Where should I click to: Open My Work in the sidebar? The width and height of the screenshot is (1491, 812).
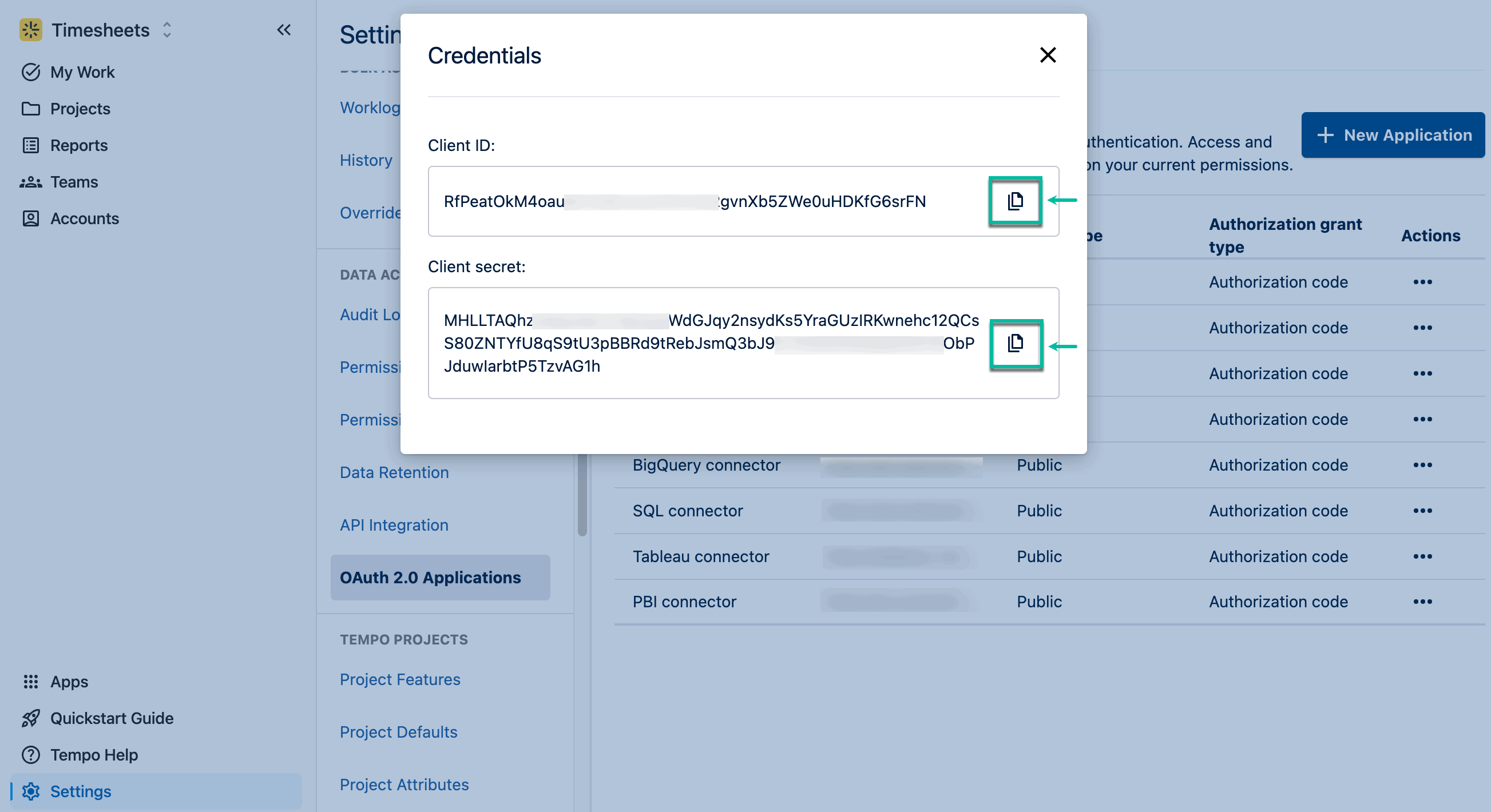point(82,71)
